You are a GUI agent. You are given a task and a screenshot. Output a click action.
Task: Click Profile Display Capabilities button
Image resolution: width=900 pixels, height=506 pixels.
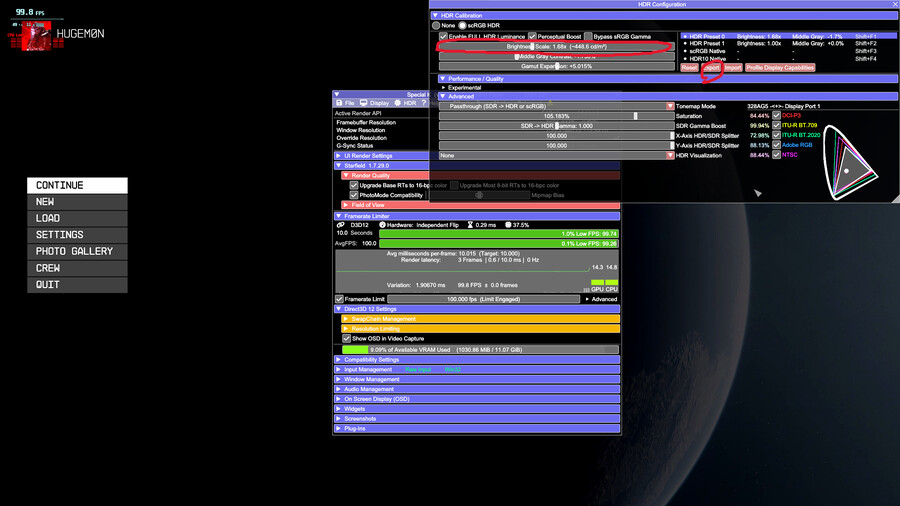(780, 68)
